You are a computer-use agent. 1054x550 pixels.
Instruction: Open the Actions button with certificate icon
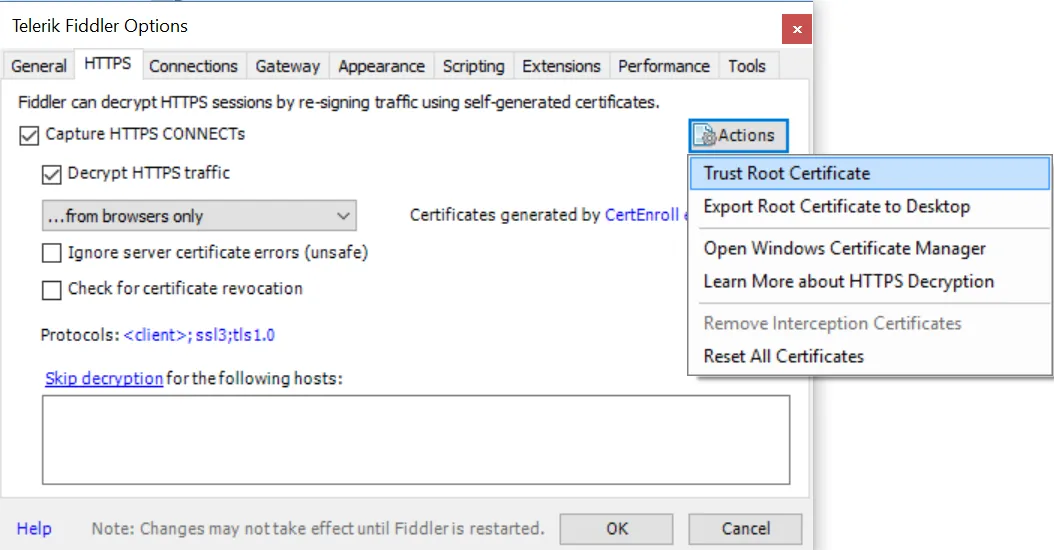(738, 135)
